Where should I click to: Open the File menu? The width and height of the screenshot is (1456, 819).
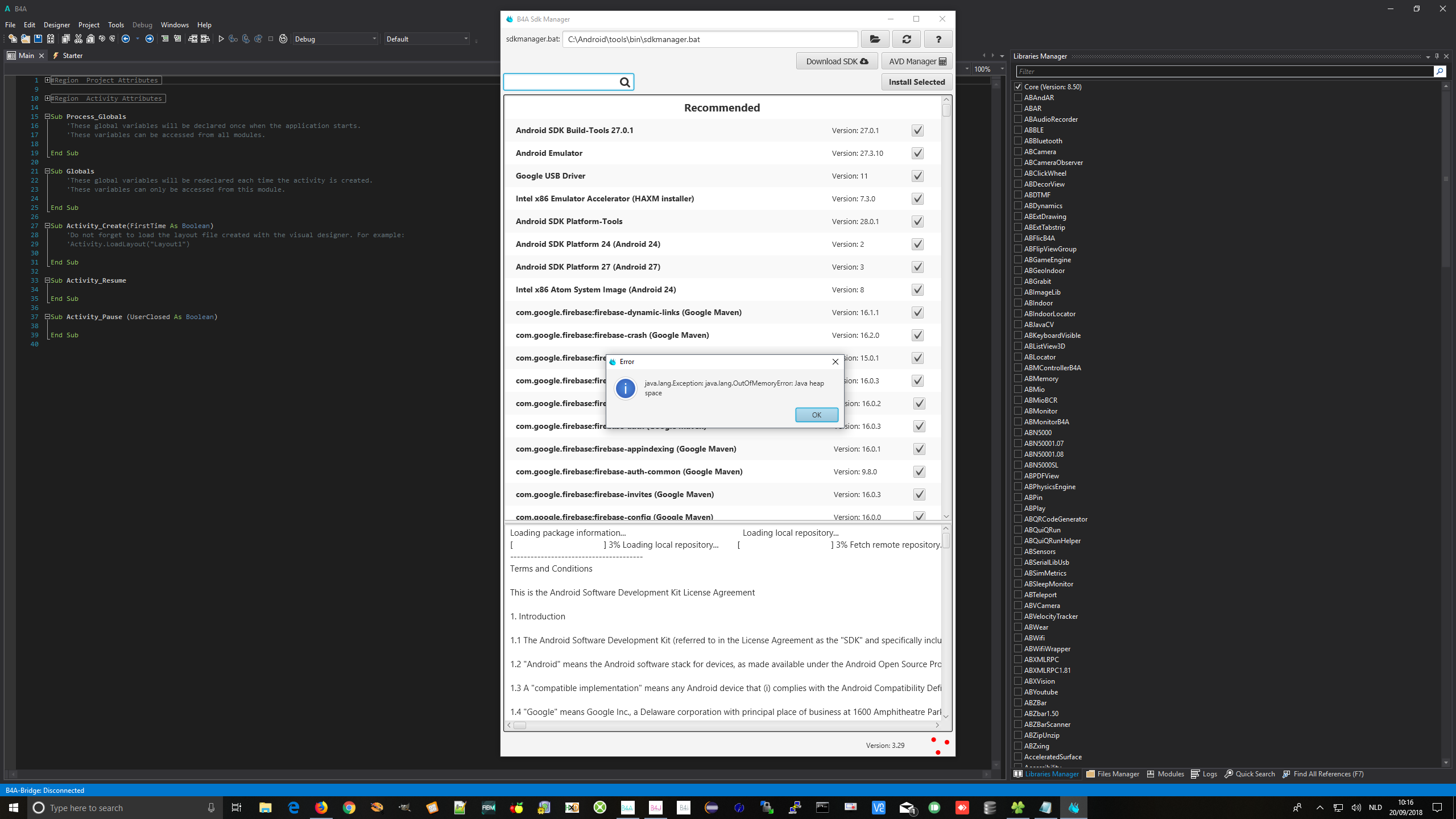(10, 24)
